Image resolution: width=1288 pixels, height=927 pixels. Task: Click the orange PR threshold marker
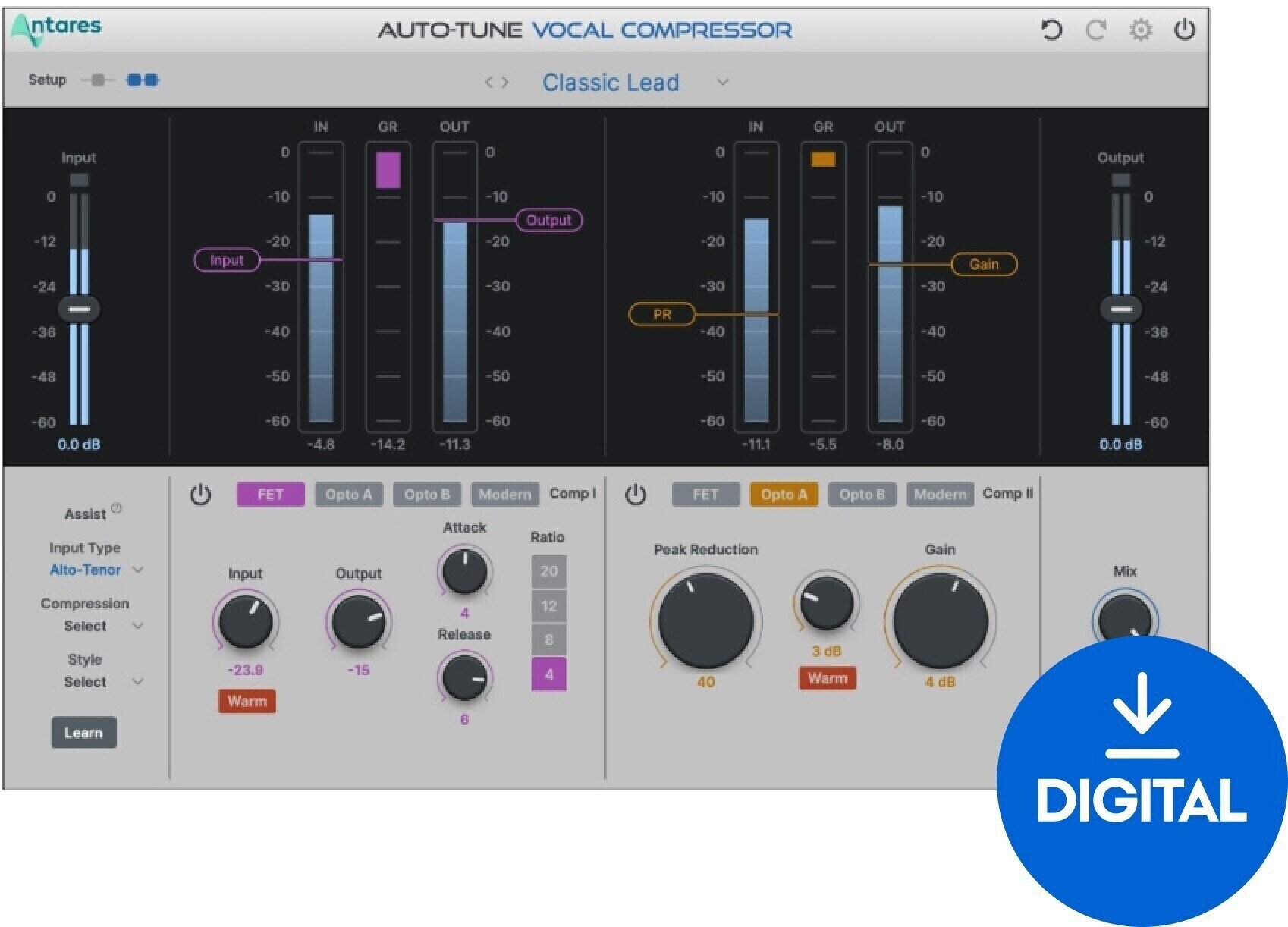pos(662,314)
